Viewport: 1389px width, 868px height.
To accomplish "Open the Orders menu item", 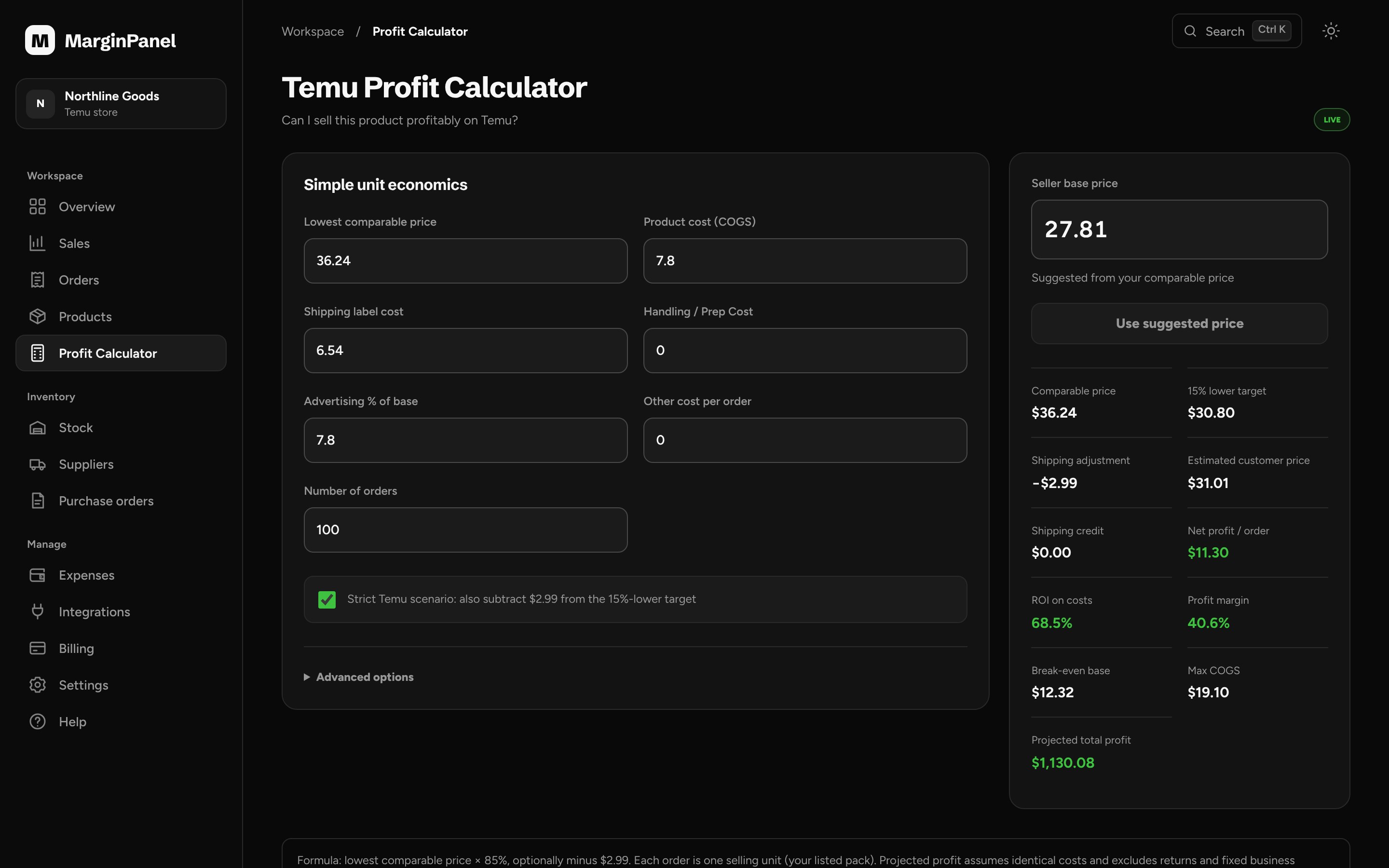I will click(x=121, y=280).
